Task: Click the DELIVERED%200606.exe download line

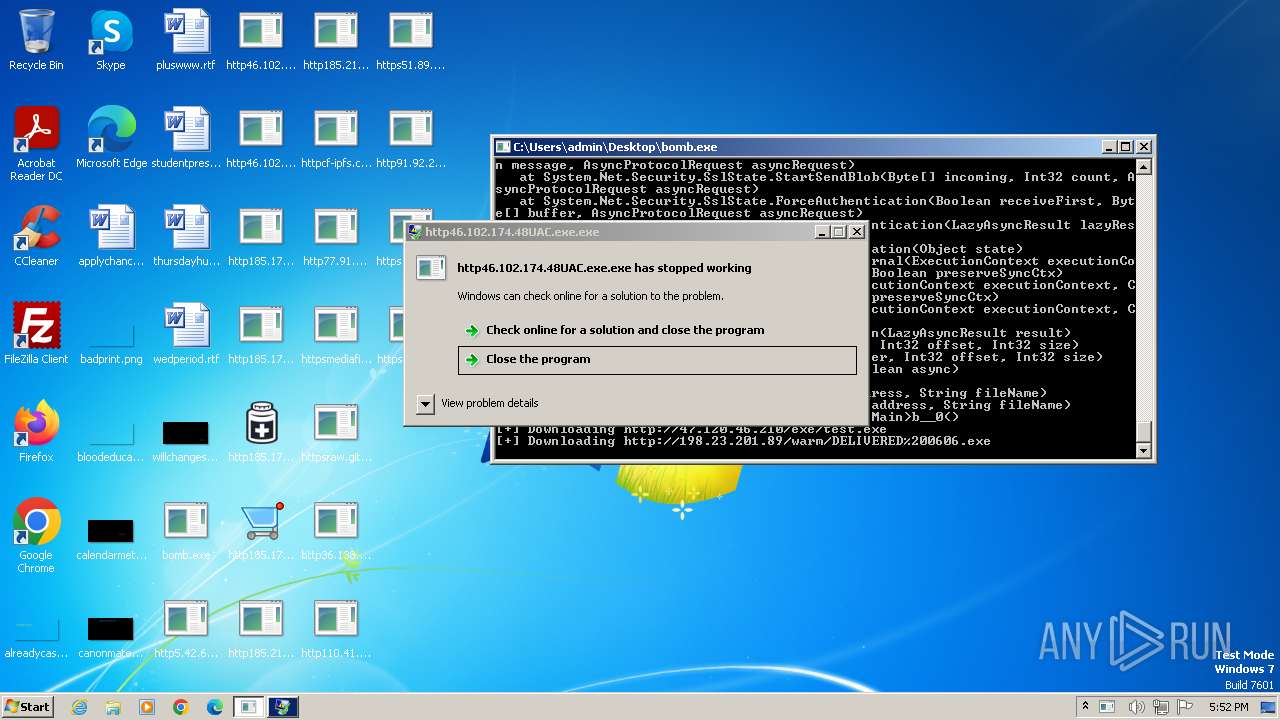Action: click(743, 441)
